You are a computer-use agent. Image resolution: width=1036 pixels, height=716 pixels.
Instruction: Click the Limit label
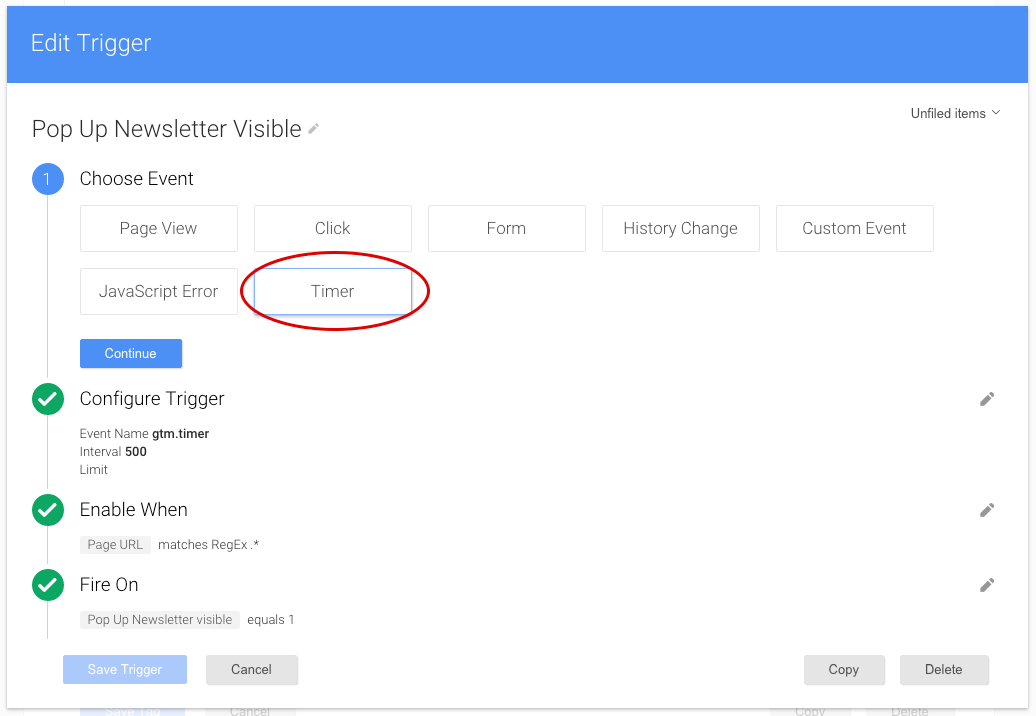(94, 470)
